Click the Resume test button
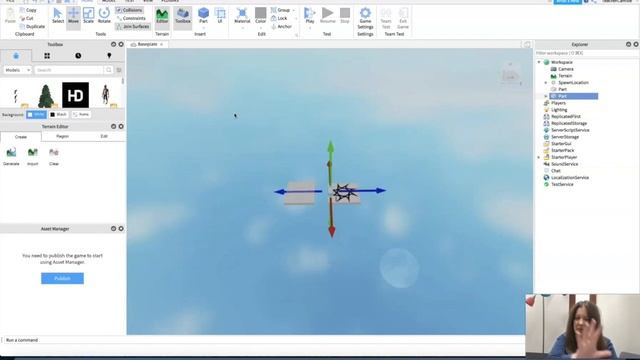The height and width of the screenshot is (360, 640). pos(327,16)
